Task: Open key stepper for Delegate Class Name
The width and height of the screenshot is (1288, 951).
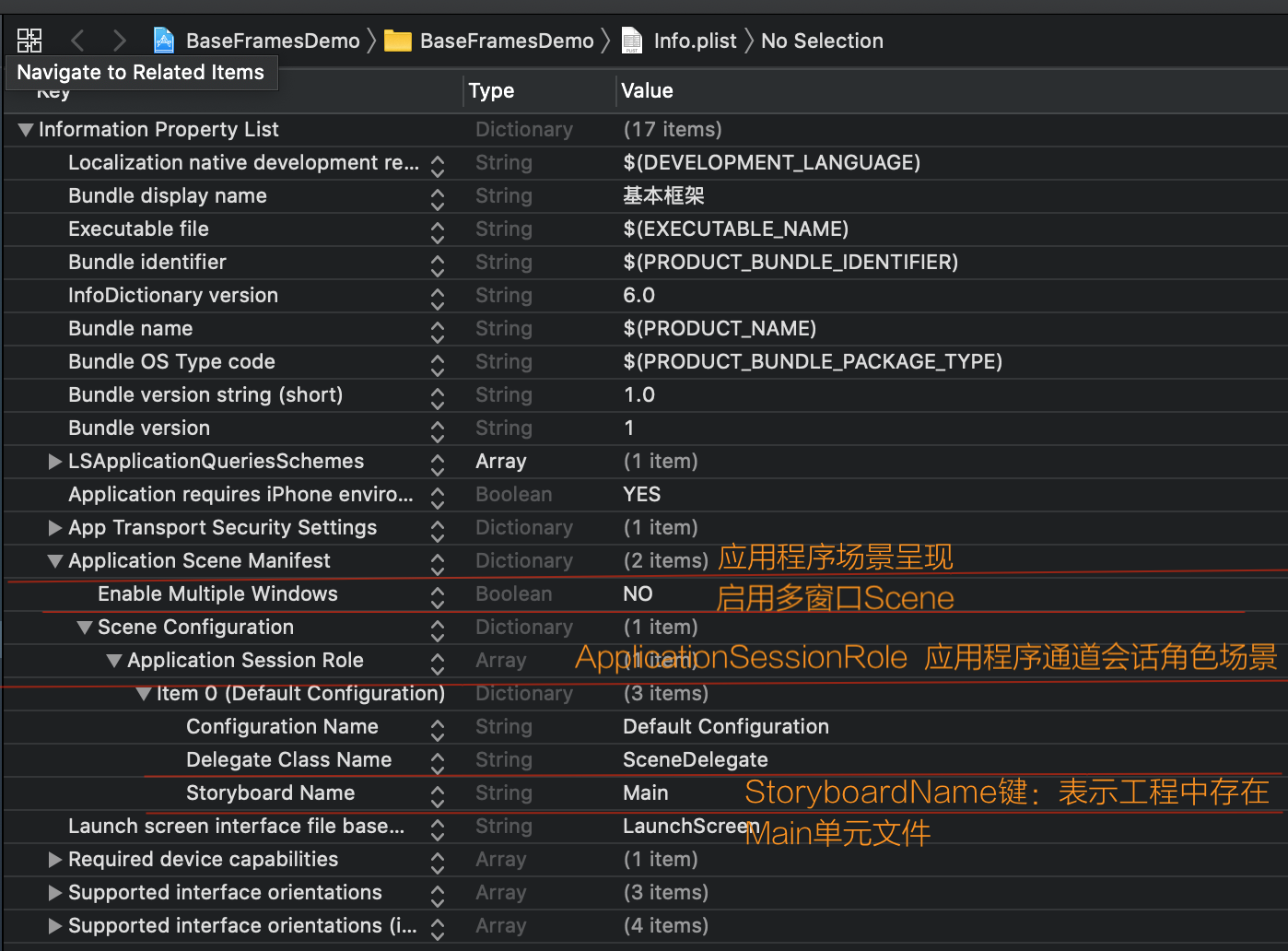Action: (438, 763)
